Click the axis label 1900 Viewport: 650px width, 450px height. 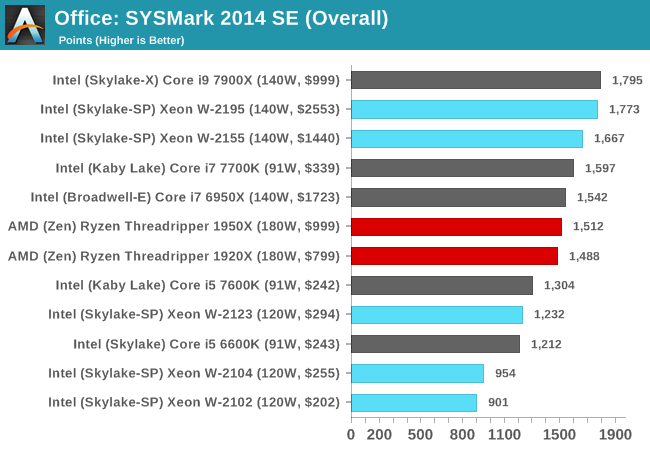[x=615, y=435]
